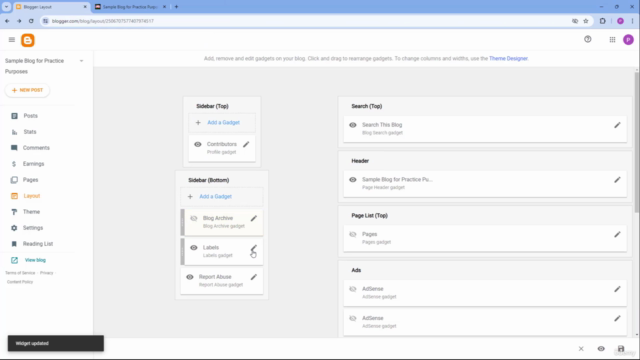Edit the Pages gadget pencil
Screen dimensions: 640x360
pos(617,235)
